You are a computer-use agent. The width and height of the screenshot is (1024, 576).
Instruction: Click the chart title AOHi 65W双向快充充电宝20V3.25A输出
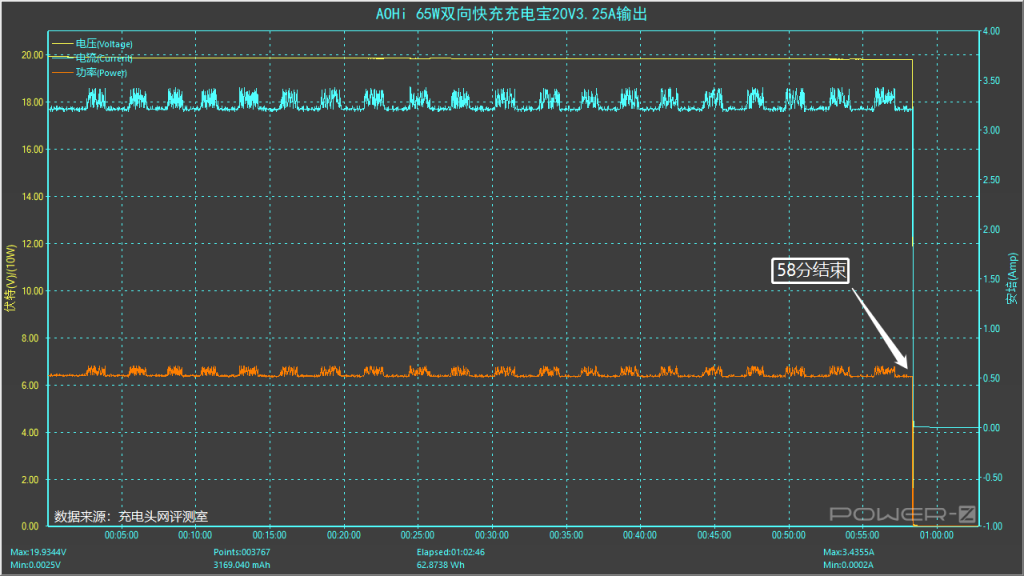pos(511,14)
